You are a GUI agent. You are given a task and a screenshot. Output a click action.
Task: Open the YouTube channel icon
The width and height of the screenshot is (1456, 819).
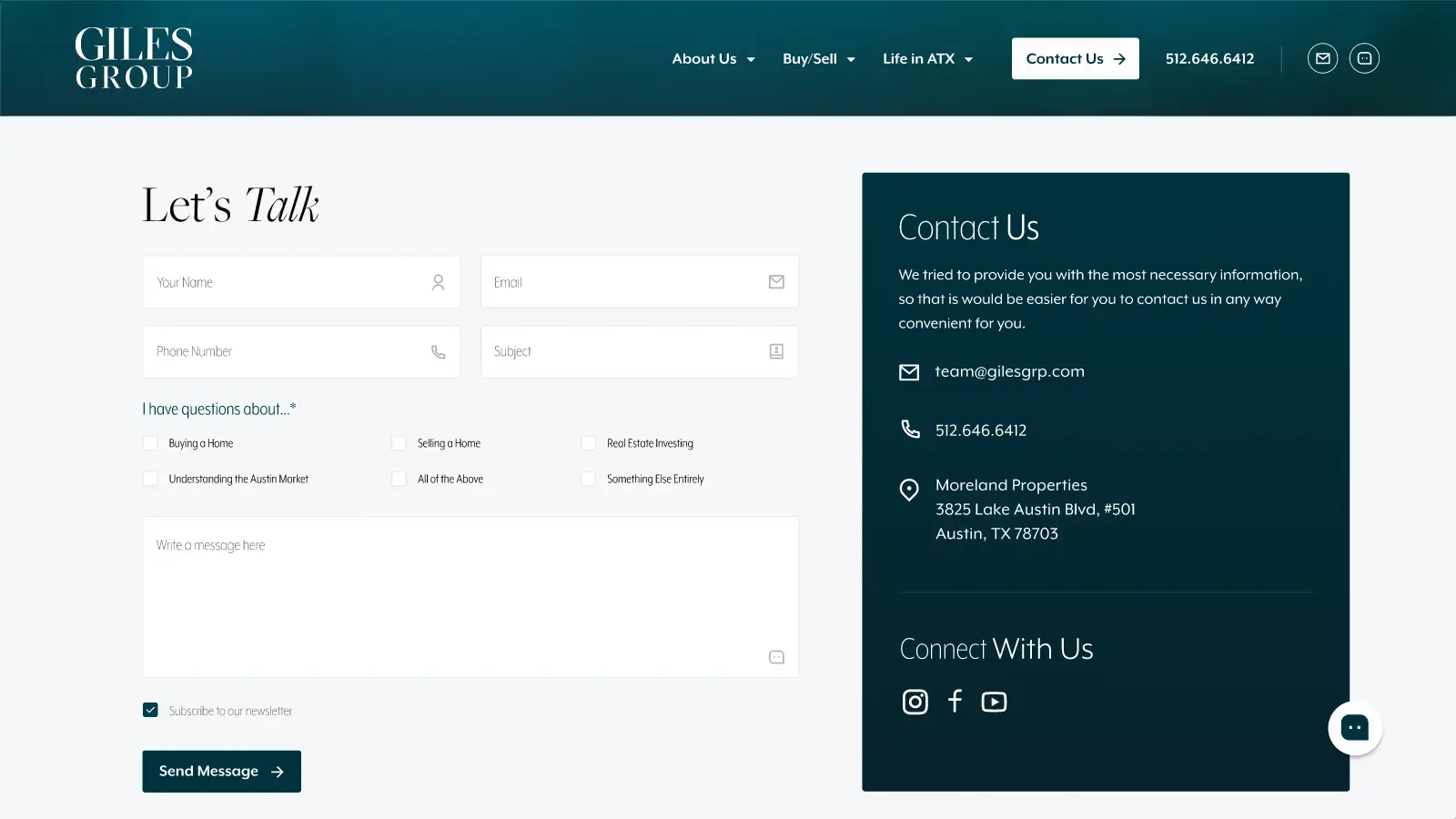994,702
